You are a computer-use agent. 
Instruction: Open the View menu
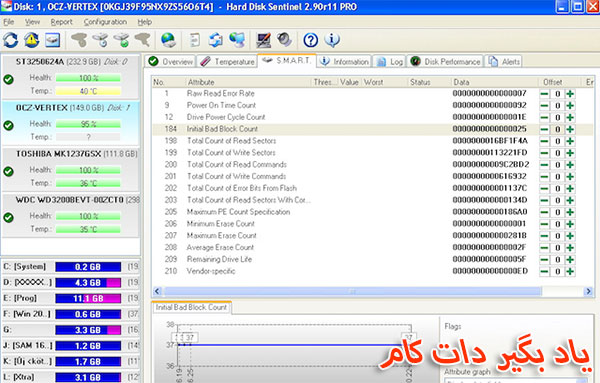32,22
